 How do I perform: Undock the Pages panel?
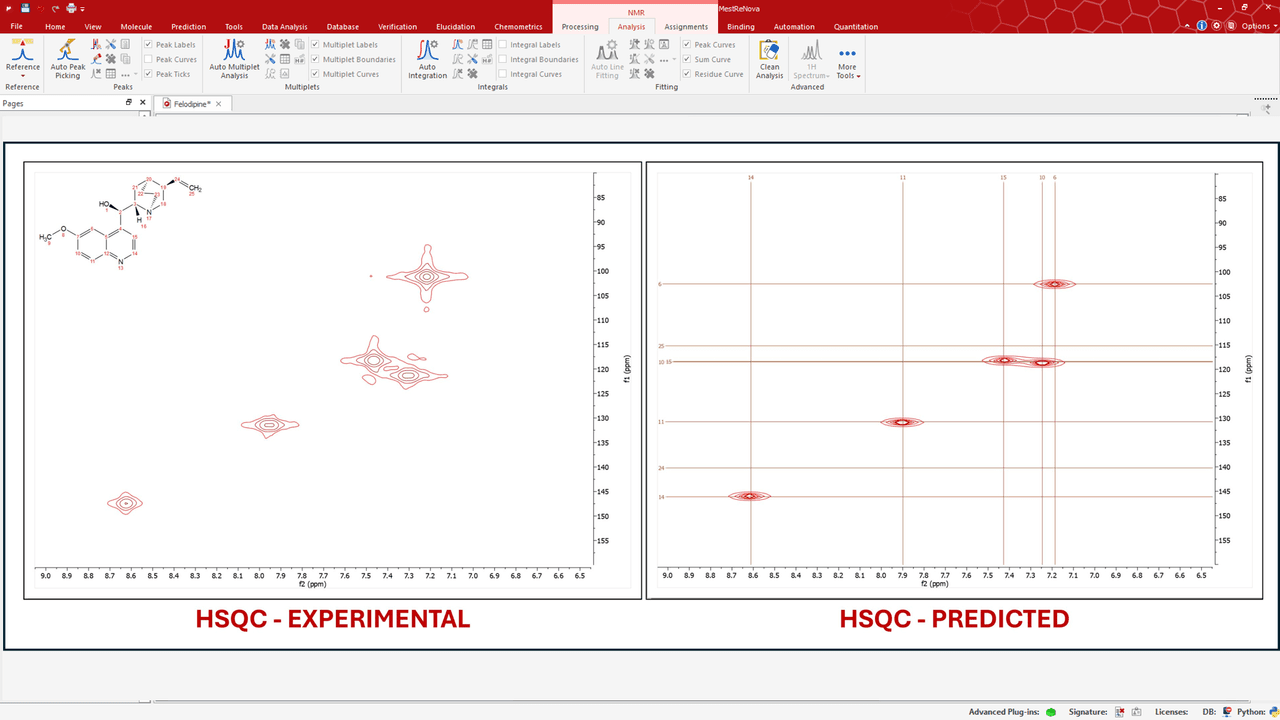(x=128, y=103)
